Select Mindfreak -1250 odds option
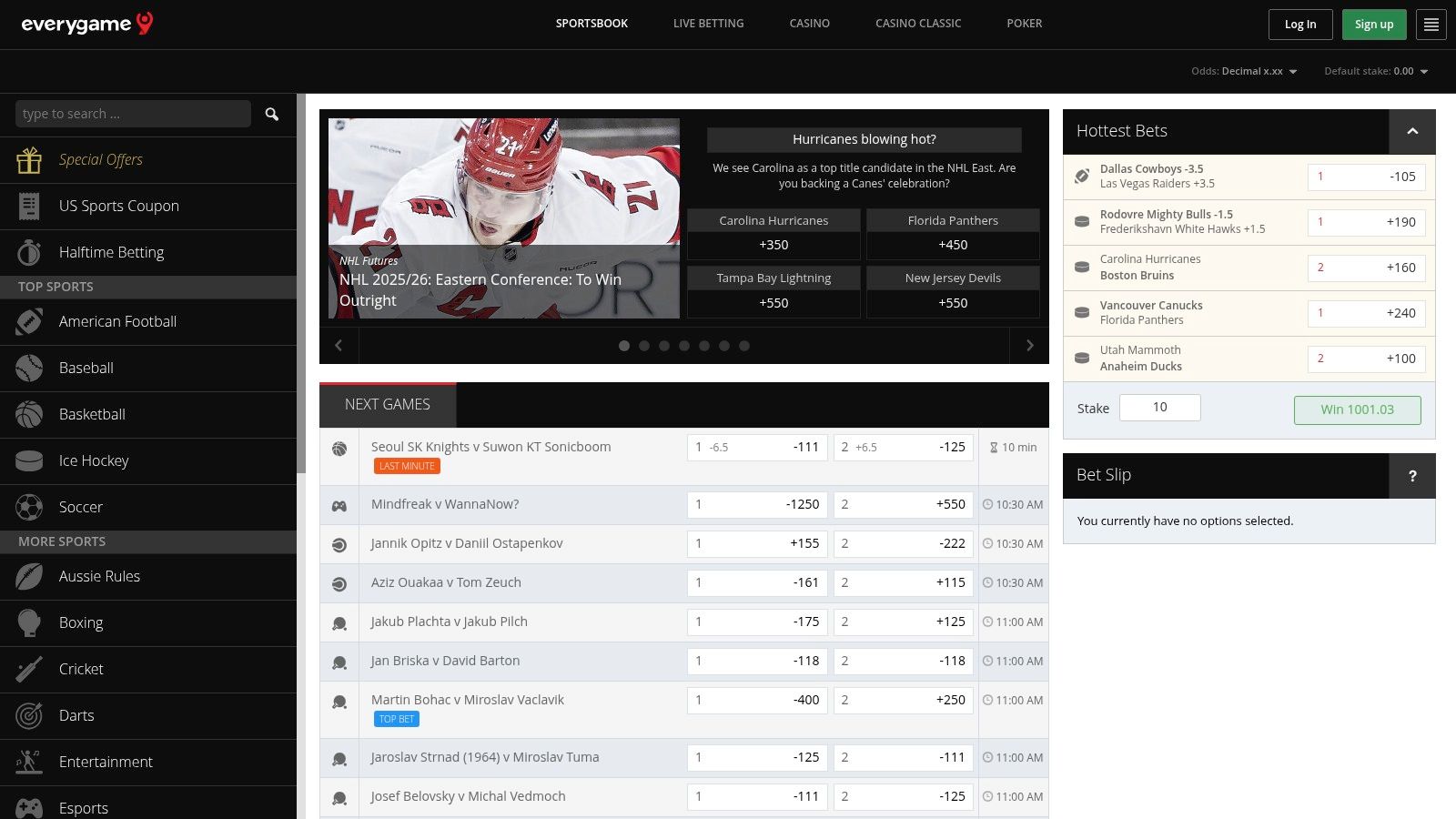Image resolution: width=1456 pixels, height=819 pixels. point(757,504)
